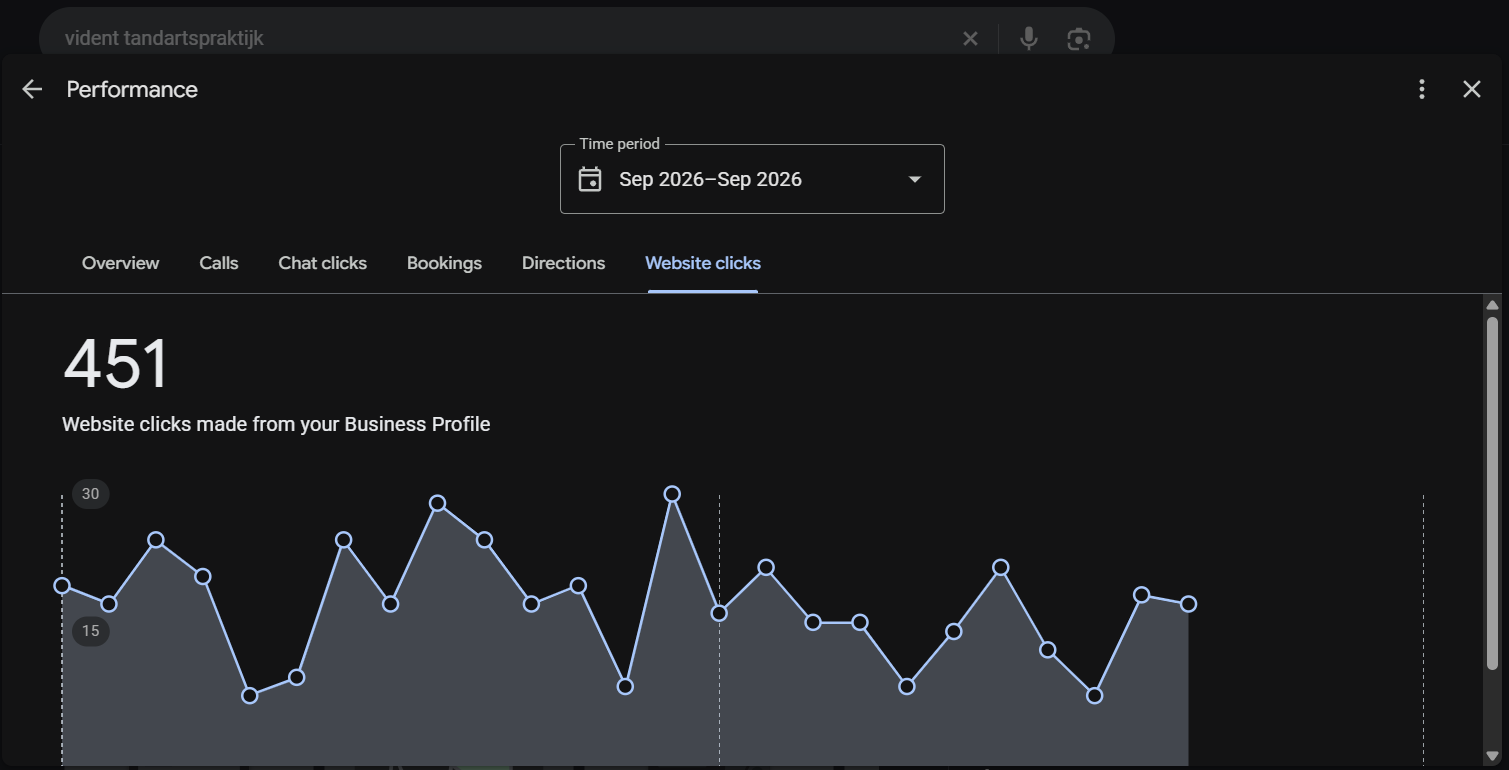Click the 15 axis label on chart
This screenshot has width=1509, height=770.
click(x=91, y=631)
